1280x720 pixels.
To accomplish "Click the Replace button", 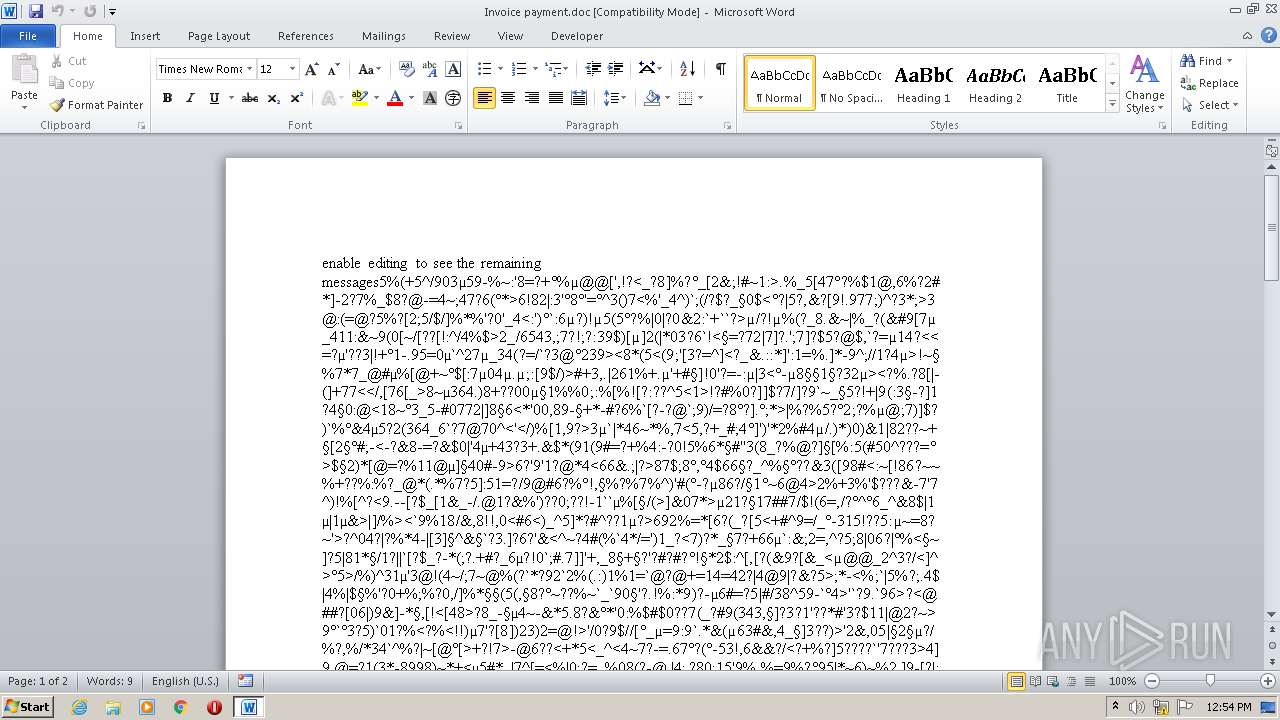I will (1209, 83).
